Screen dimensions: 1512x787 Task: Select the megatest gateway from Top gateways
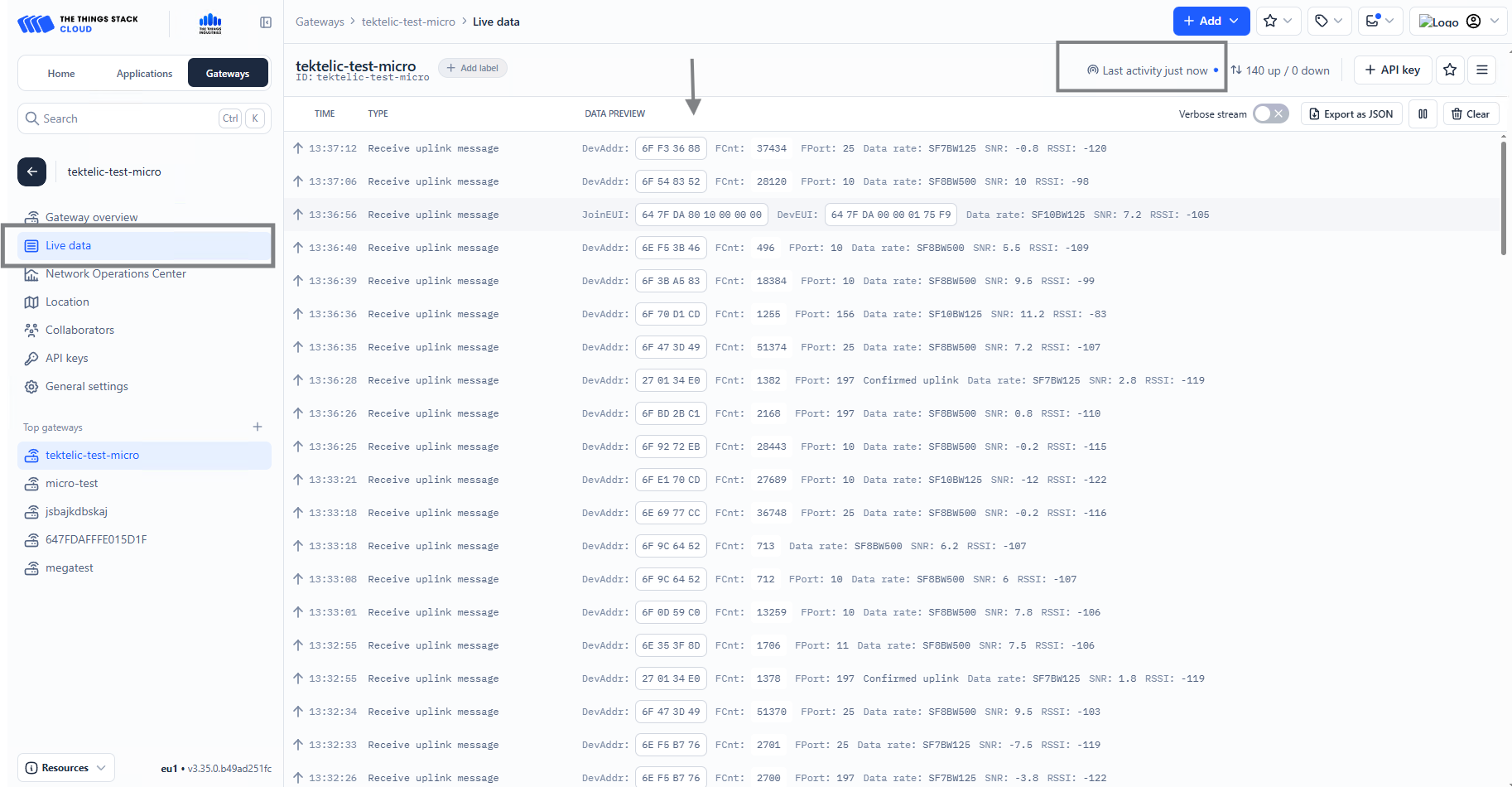coord(70,567)
